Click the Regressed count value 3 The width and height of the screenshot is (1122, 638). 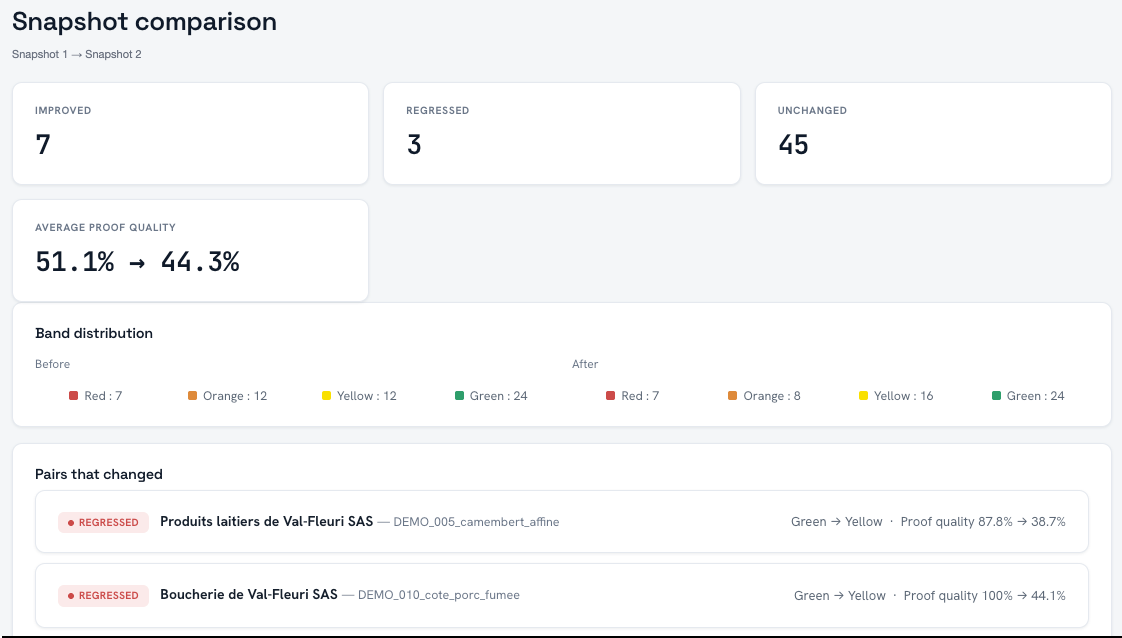pos(414,144)
